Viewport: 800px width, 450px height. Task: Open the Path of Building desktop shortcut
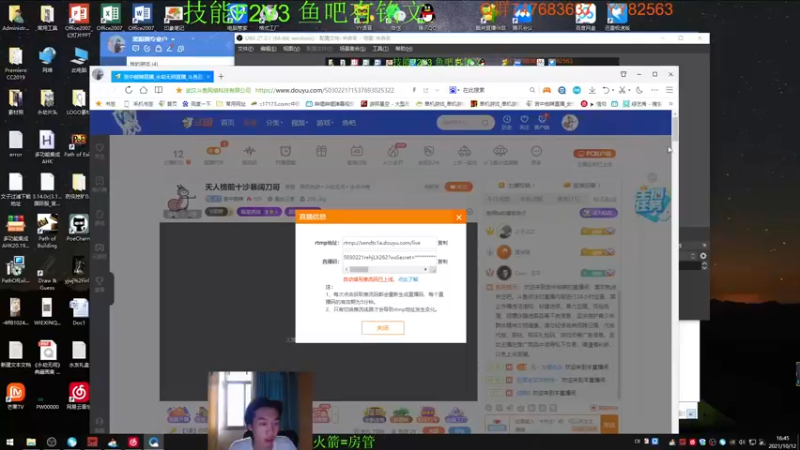click(x=47, y=232)
